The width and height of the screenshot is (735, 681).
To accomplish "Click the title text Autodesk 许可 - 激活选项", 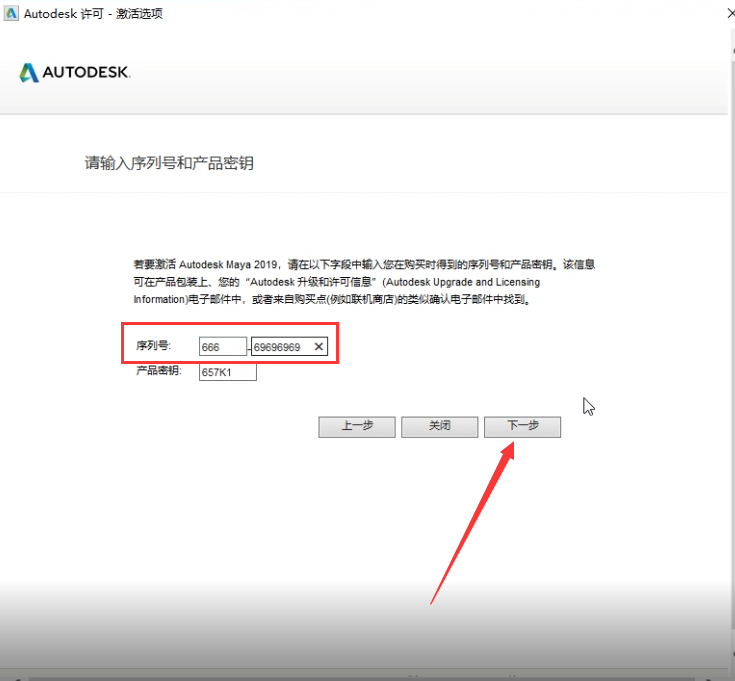I will pyautogui.click(x=93, y=14).
